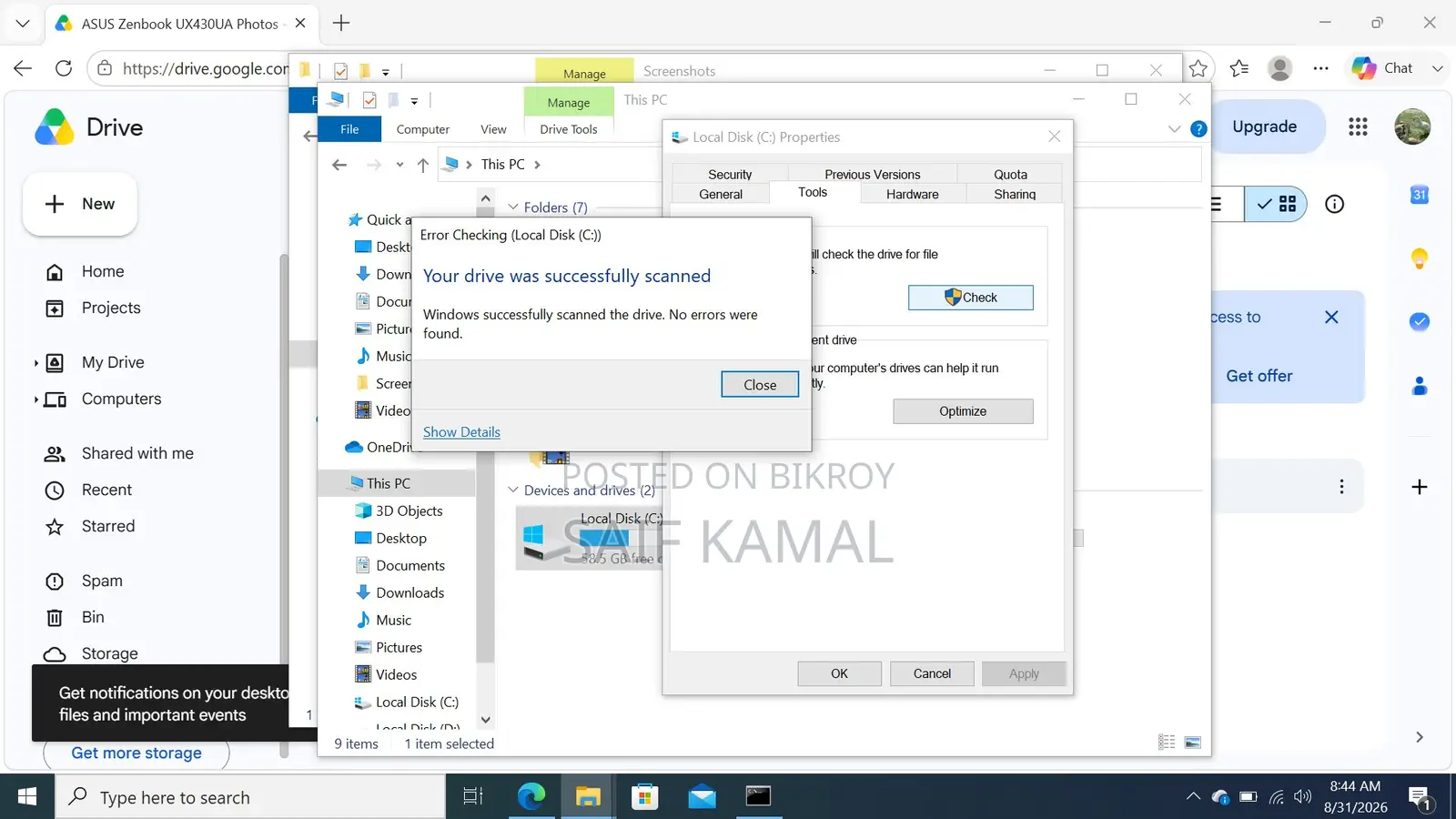Screen dimensions: 1456x819
Task: Close the Error Checking dialog
Action: pyautogui.click(x=760, y=385)
